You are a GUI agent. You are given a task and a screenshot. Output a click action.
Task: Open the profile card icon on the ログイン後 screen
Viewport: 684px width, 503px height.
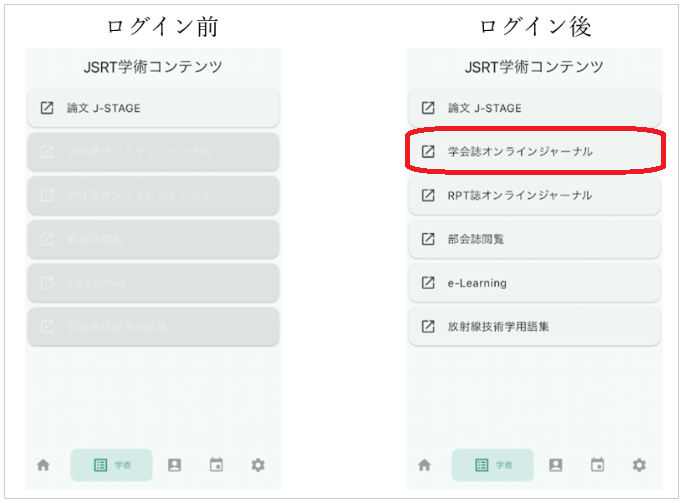pyautogui.click(x=556, y=465)
